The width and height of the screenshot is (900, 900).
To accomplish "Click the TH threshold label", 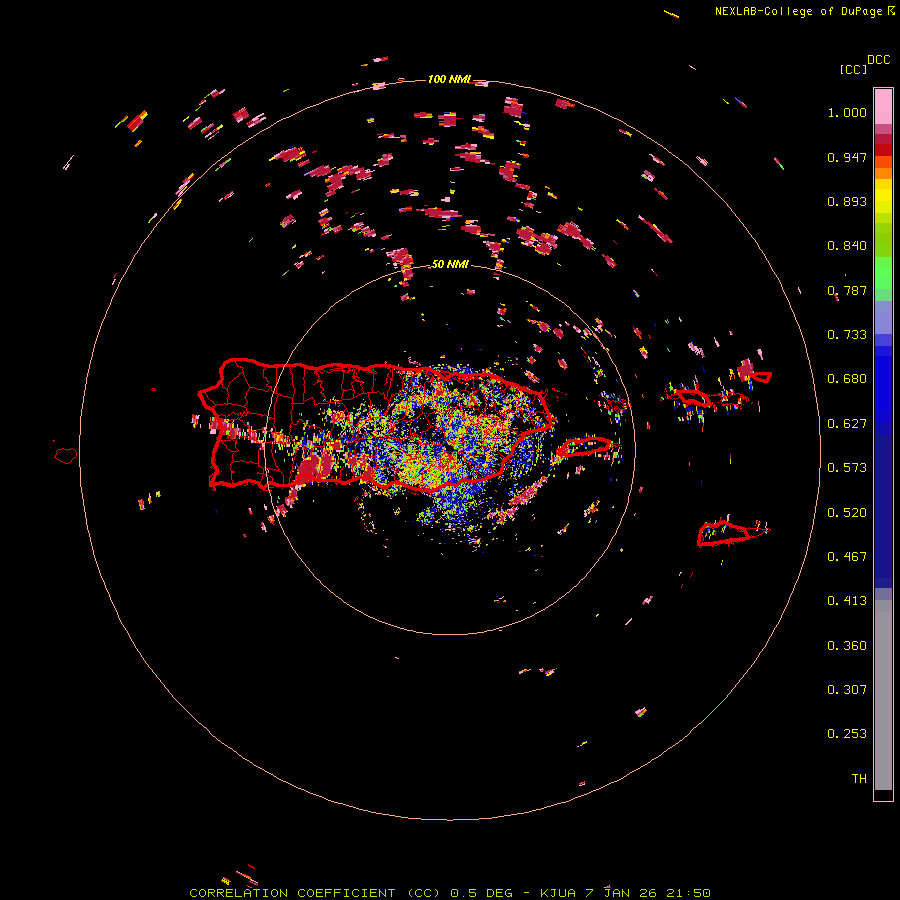I will pyautogui.click(x=859, y=779).
